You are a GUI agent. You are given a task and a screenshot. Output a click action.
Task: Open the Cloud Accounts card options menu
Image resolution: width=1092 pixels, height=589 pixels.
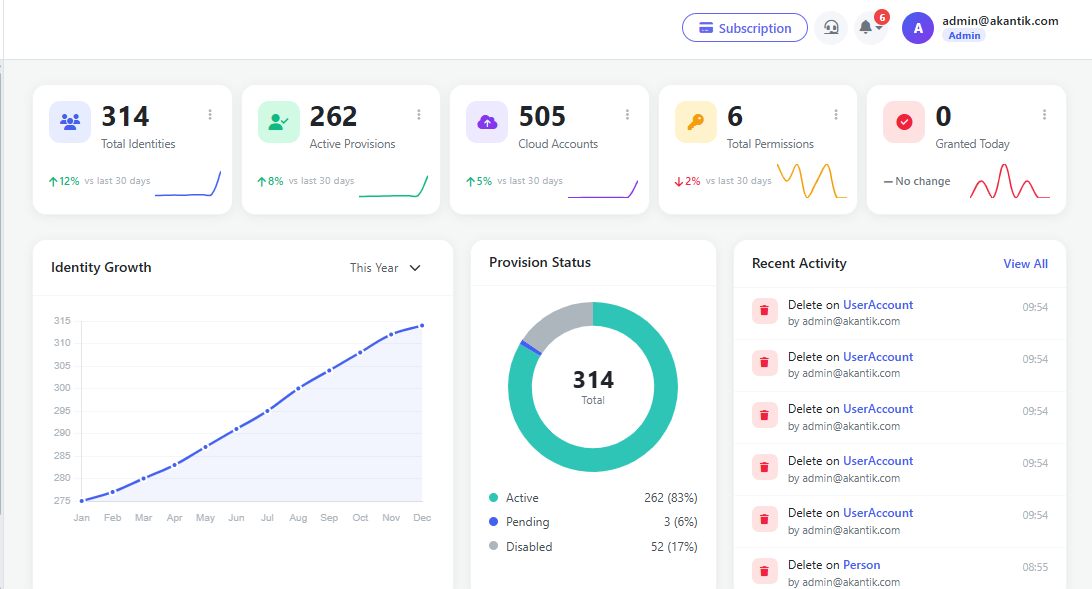coord(627,115)
